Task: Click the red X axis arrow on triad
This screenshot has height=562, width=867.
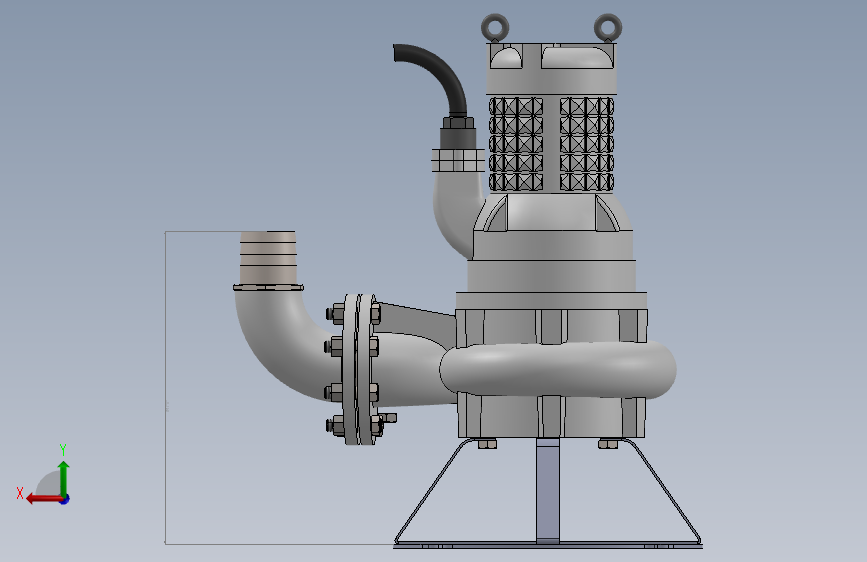Action: pyautogui.click(x=44, y=499)
